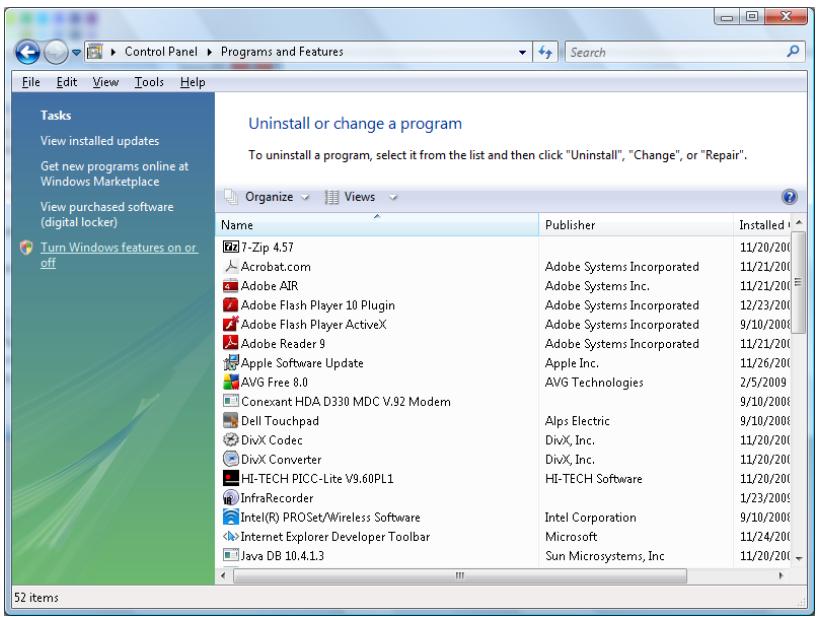The height and width of the screenshot is (617, 817).
Task: Click the horizontal scrollbar right arrow
Action: [x=781, y=576]
